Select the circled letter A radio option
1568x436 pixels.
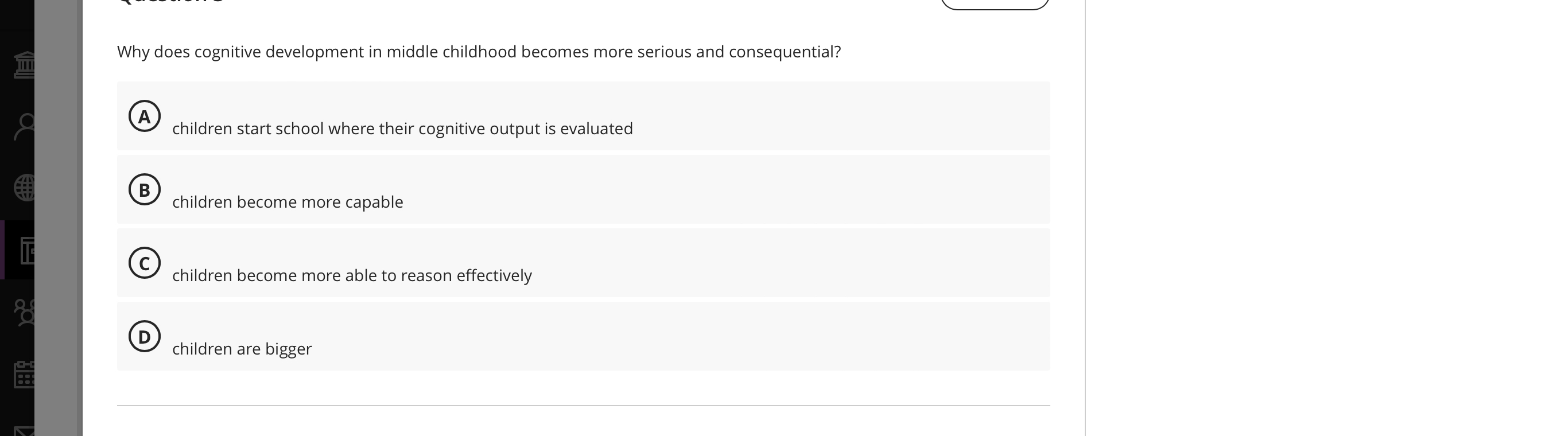pos(144,116)
